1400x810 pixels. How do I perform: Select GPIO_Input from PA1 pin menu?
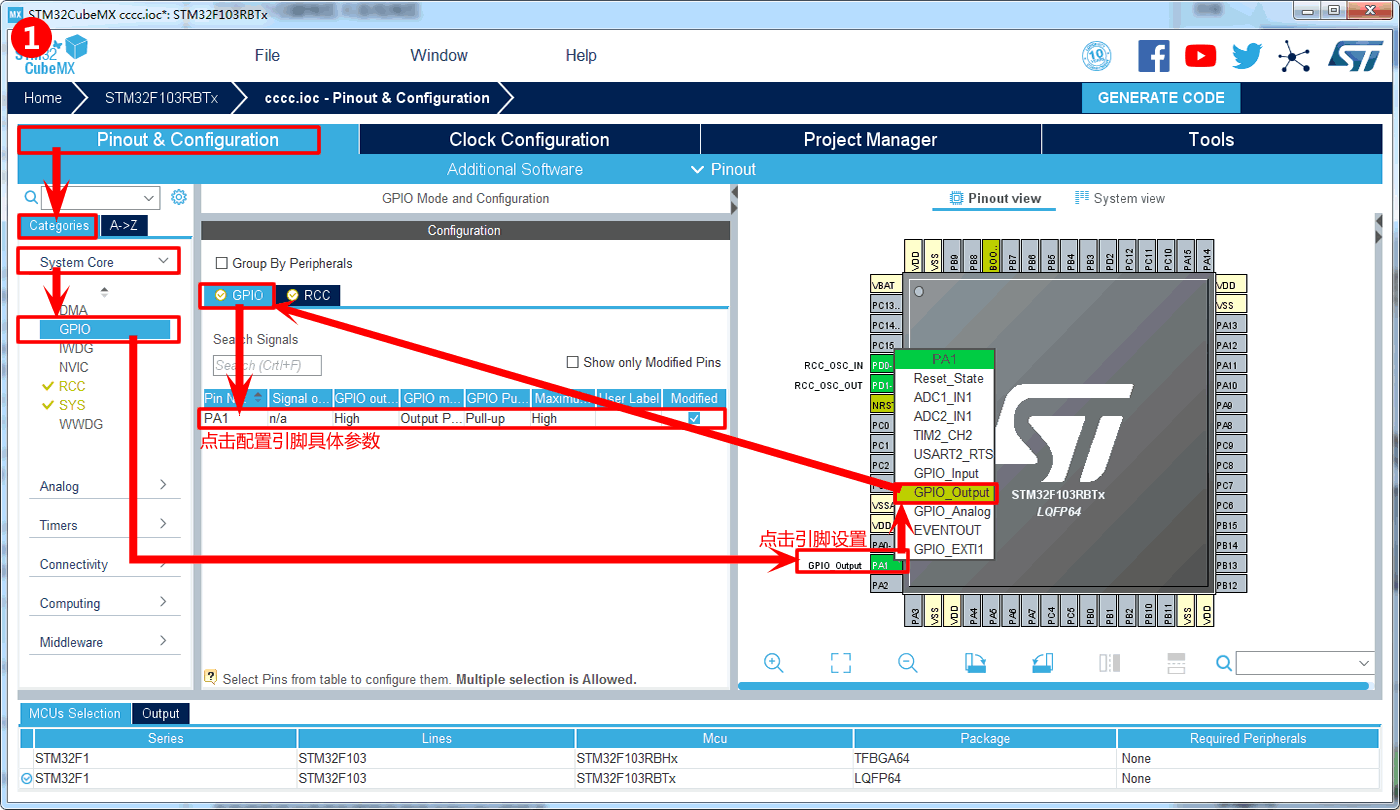pyautogui.click(x=945, y=473)
